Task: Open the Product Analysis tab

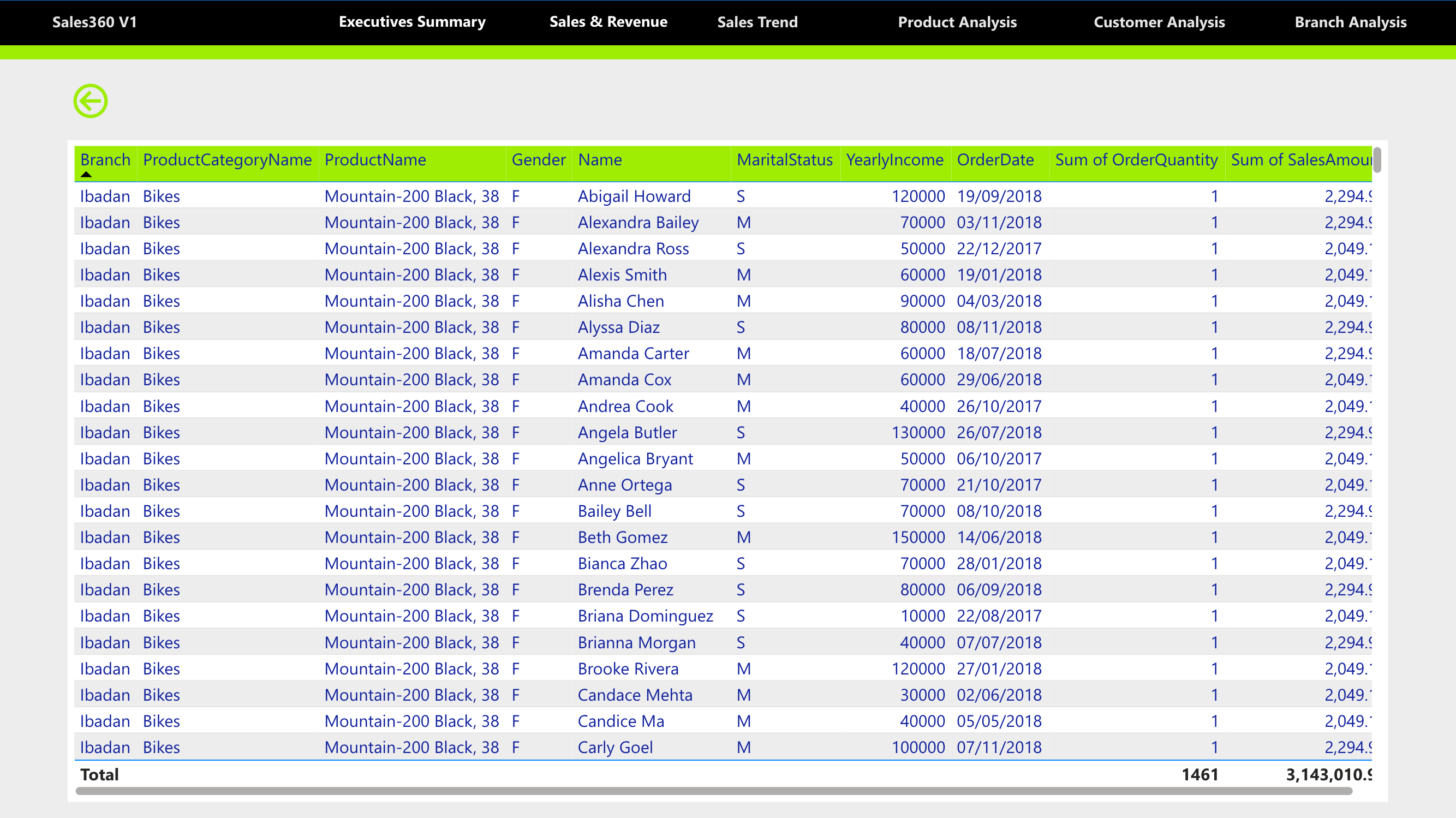Action: pyautogui.click(x=957, y=22)
